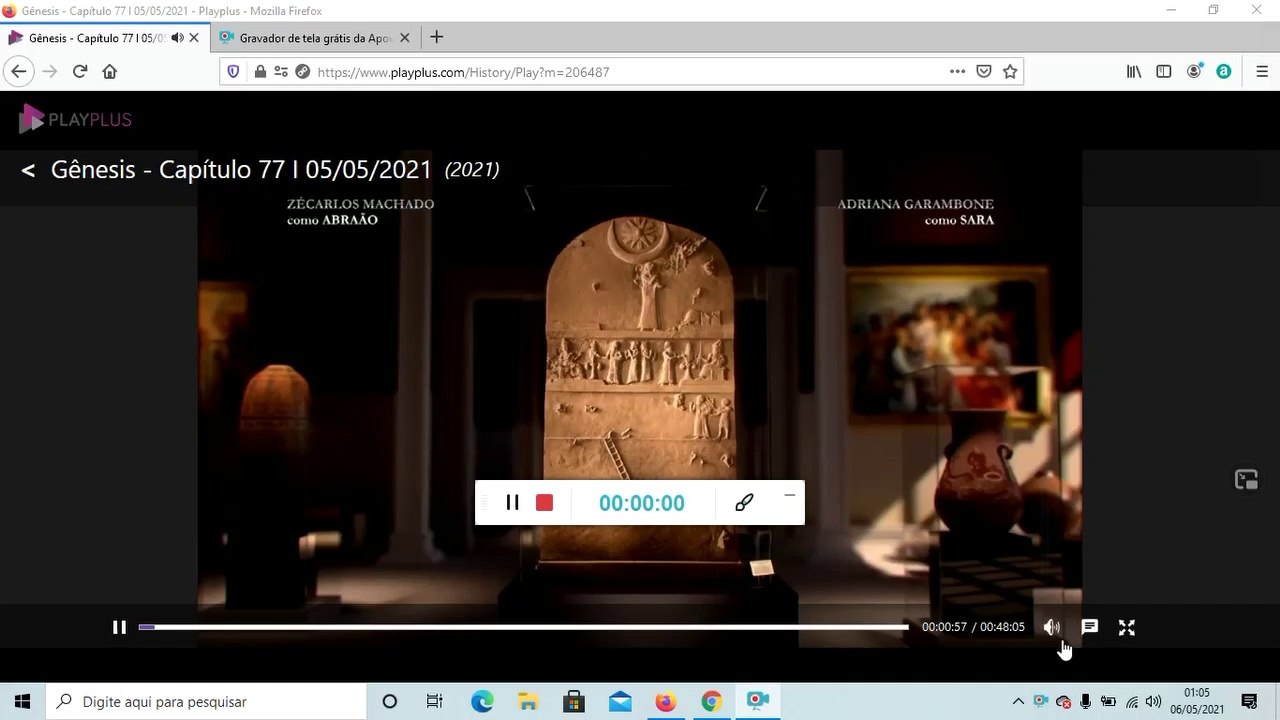The height and width of the screenshot is (720, 1280).
Task: Click the PlayPlus logo
Action: click(x=75, y=120)
